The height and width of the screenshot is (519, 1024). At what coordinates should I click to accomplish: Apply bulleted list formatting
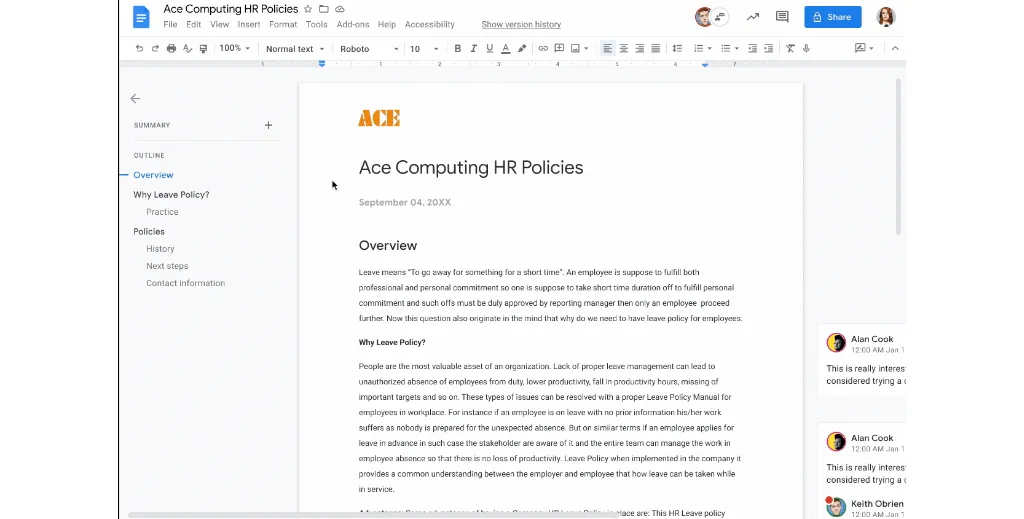pyautogui.click(x=725, y=48)
